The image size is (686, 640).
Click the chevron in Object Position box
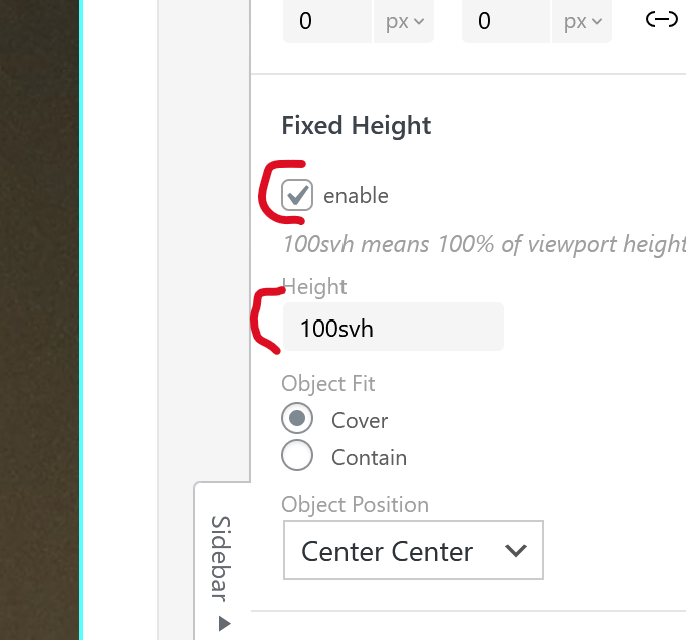pos(516,551)
